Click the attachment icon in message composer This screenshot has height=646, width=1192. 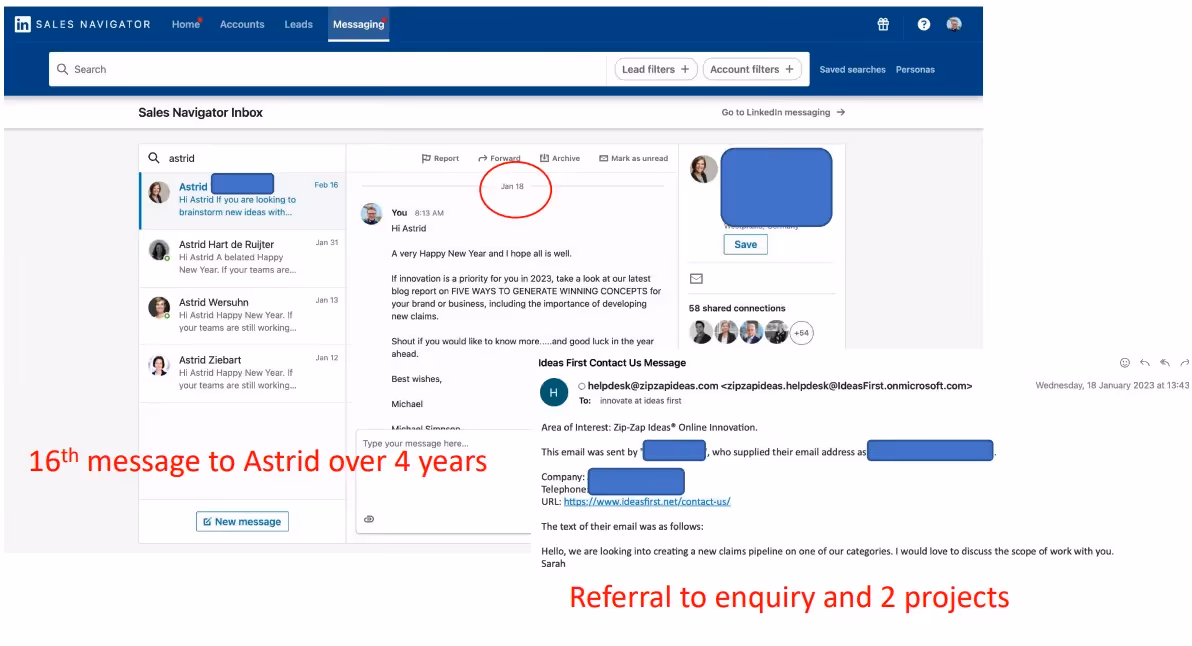click(369, 519)
